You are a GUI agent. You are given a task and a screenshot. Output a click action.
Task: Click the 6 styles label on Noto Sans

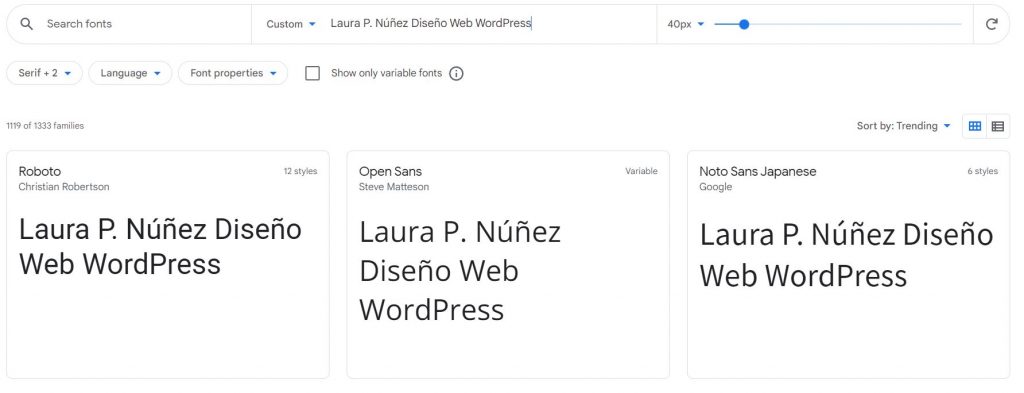click(x=983, y=171)
